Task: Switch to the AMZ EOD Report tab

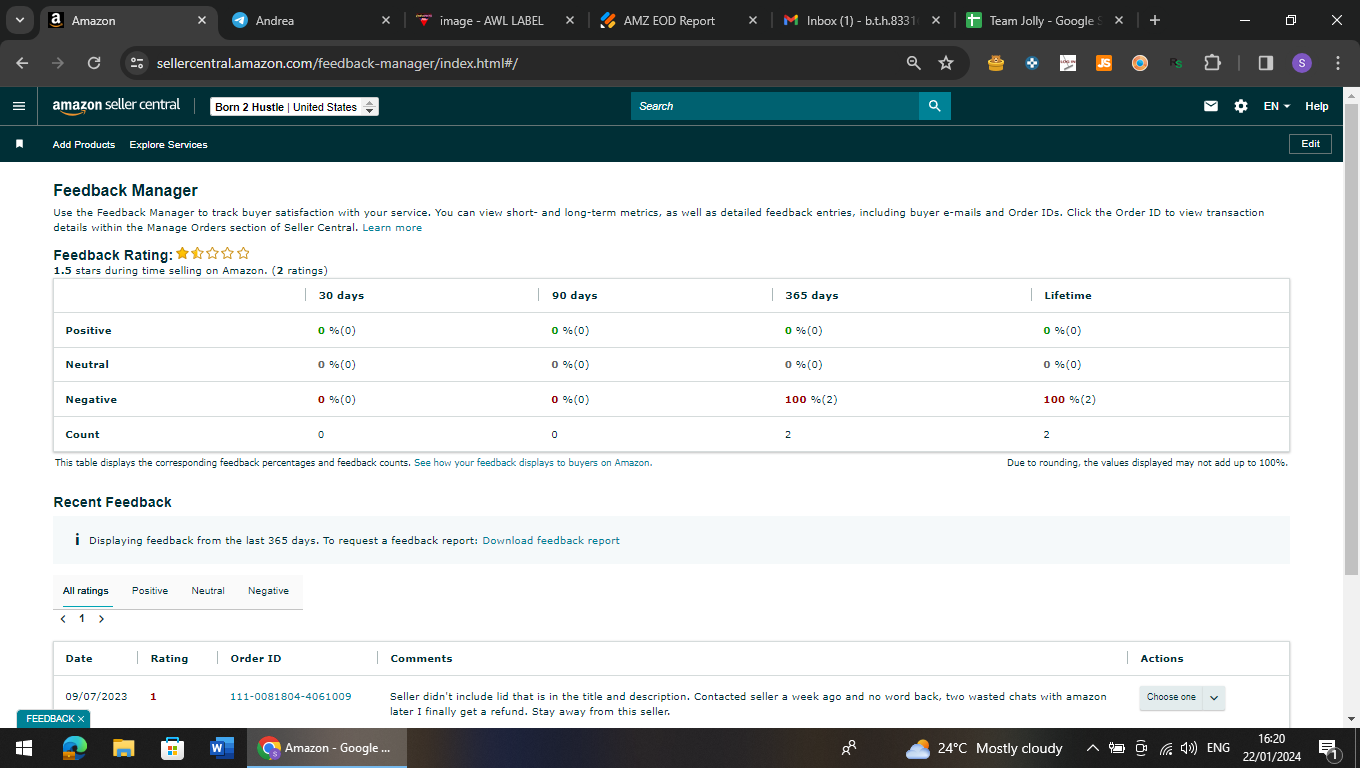Action: 678,20
